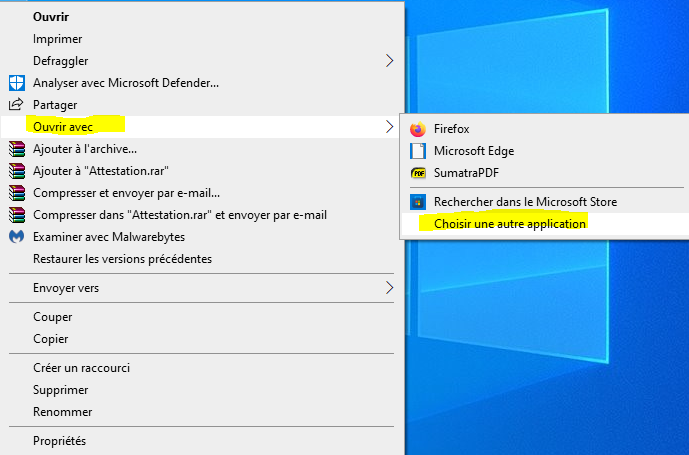The height and width of the screenshot is (455, 689).
Task: Expand the Defraggler submenu arrow
Action: [x=389, y=61]
